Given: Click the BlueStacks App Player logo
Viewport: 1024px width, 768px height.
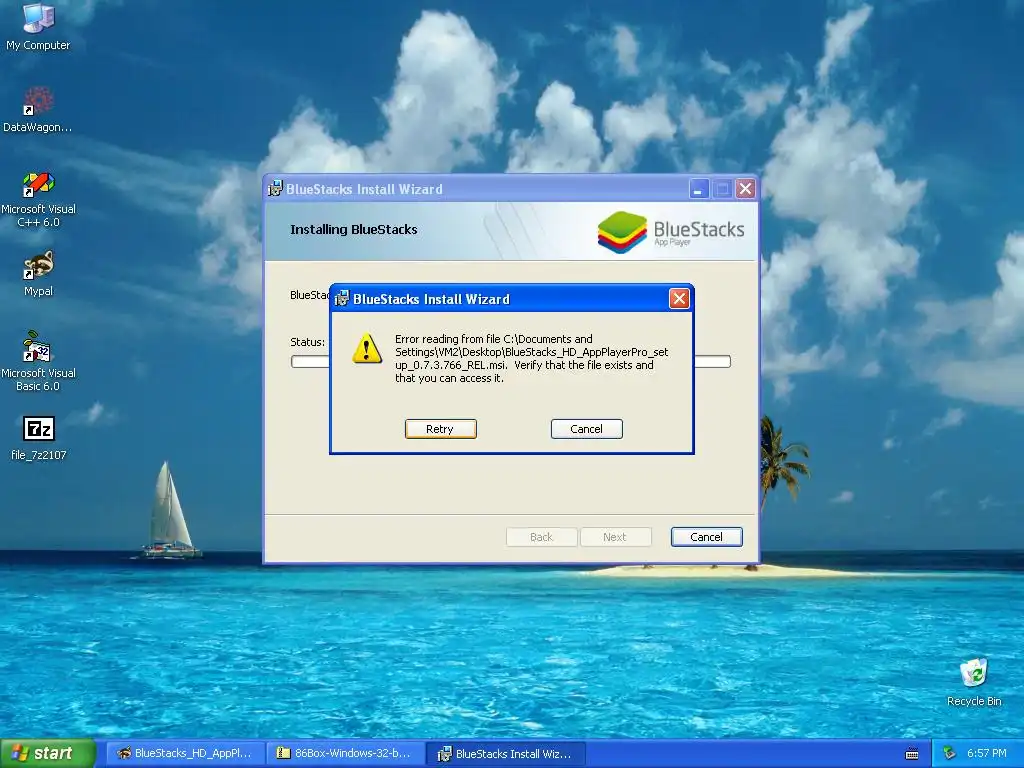Looking at the screenshot, I should (671, 232).
